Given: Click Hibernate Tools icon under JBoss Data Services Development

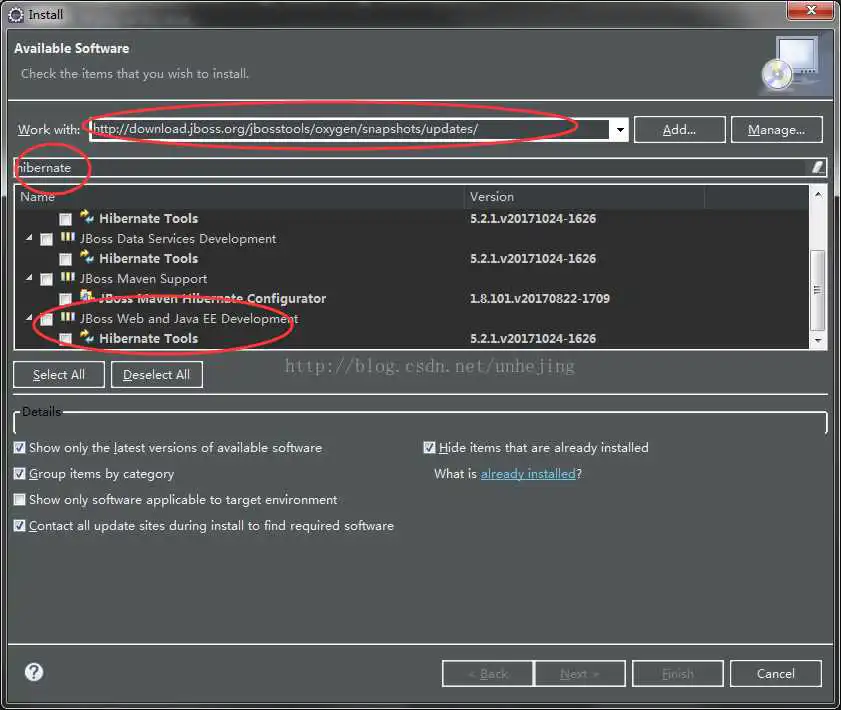Looking at the screenshot, I should [x=87, y=257].
